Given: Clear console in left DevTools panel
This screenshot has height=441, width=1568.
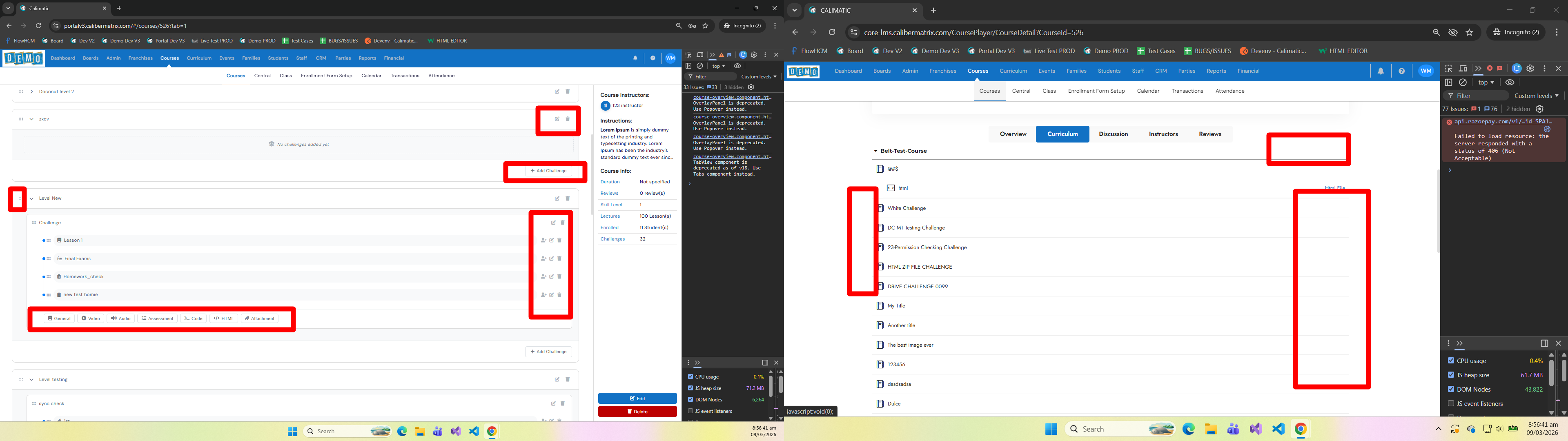Looking at the screenshot, I should (x=700, y=66).
